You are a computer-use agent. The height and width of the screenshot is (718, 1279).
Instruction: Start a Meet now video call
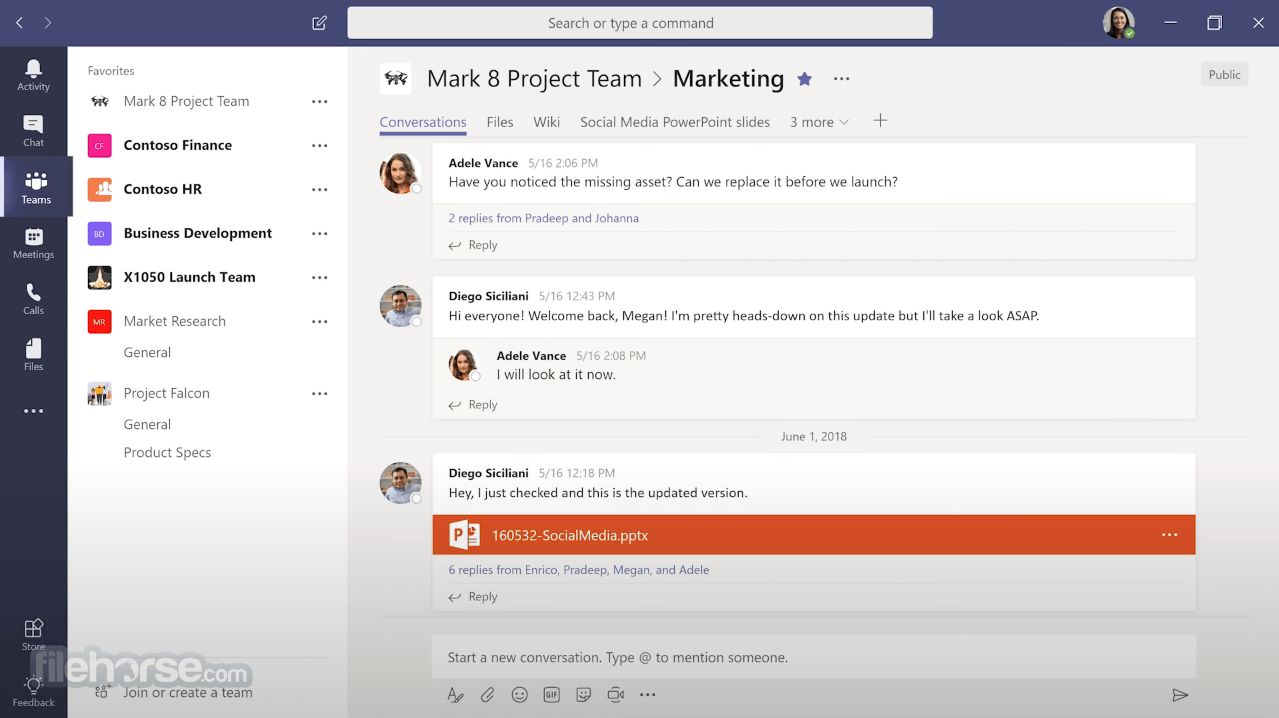(x=615, y=695)
